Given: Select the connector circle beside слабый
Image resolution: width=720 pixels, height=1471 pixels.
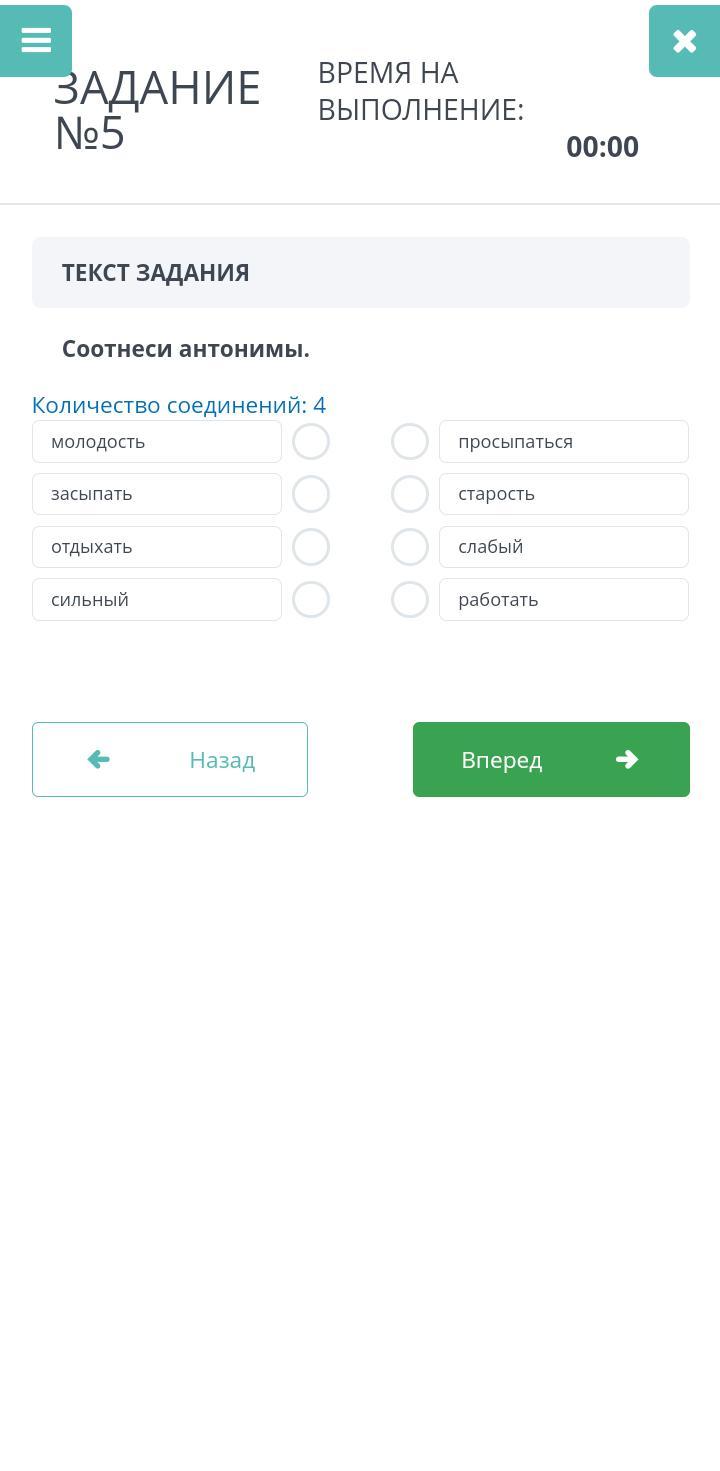Looking at the screenshot, I should click(410, 547).
